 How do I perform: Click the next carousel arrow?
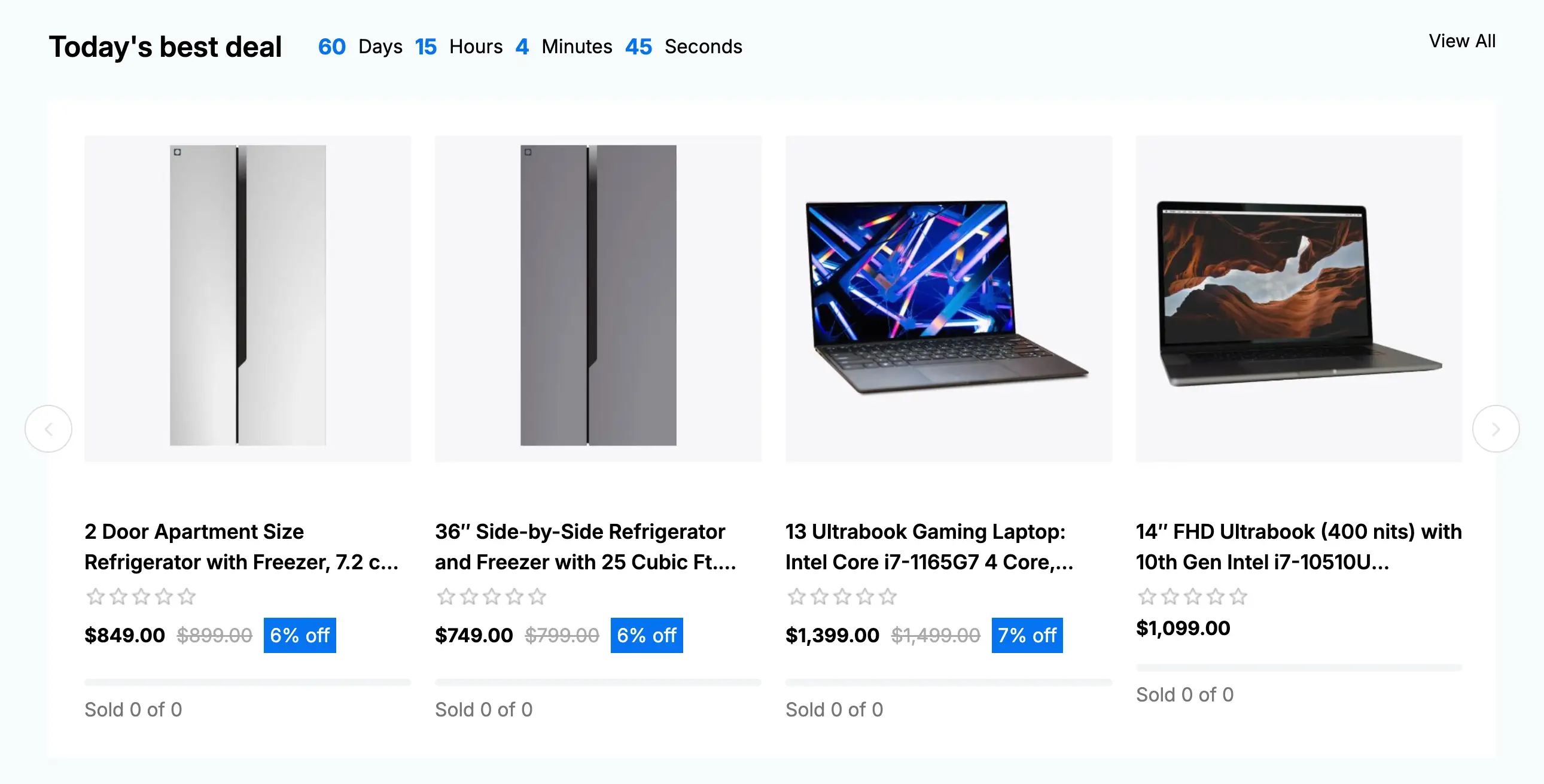tap(1496, 429)
